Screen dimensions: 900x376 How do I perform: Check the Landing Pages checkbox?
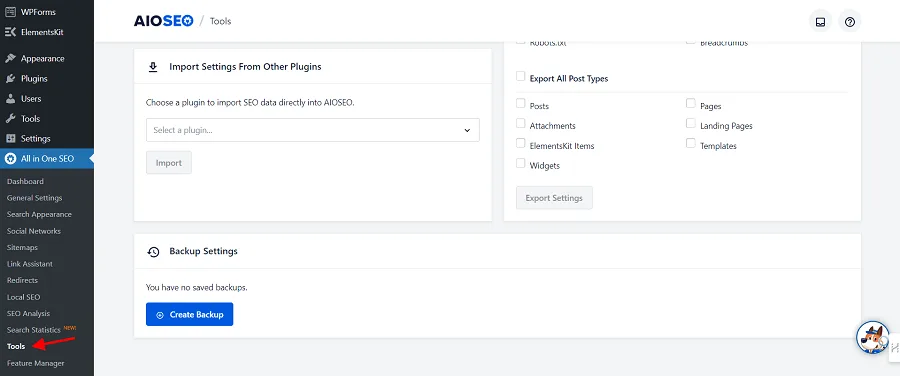point(690,123)
